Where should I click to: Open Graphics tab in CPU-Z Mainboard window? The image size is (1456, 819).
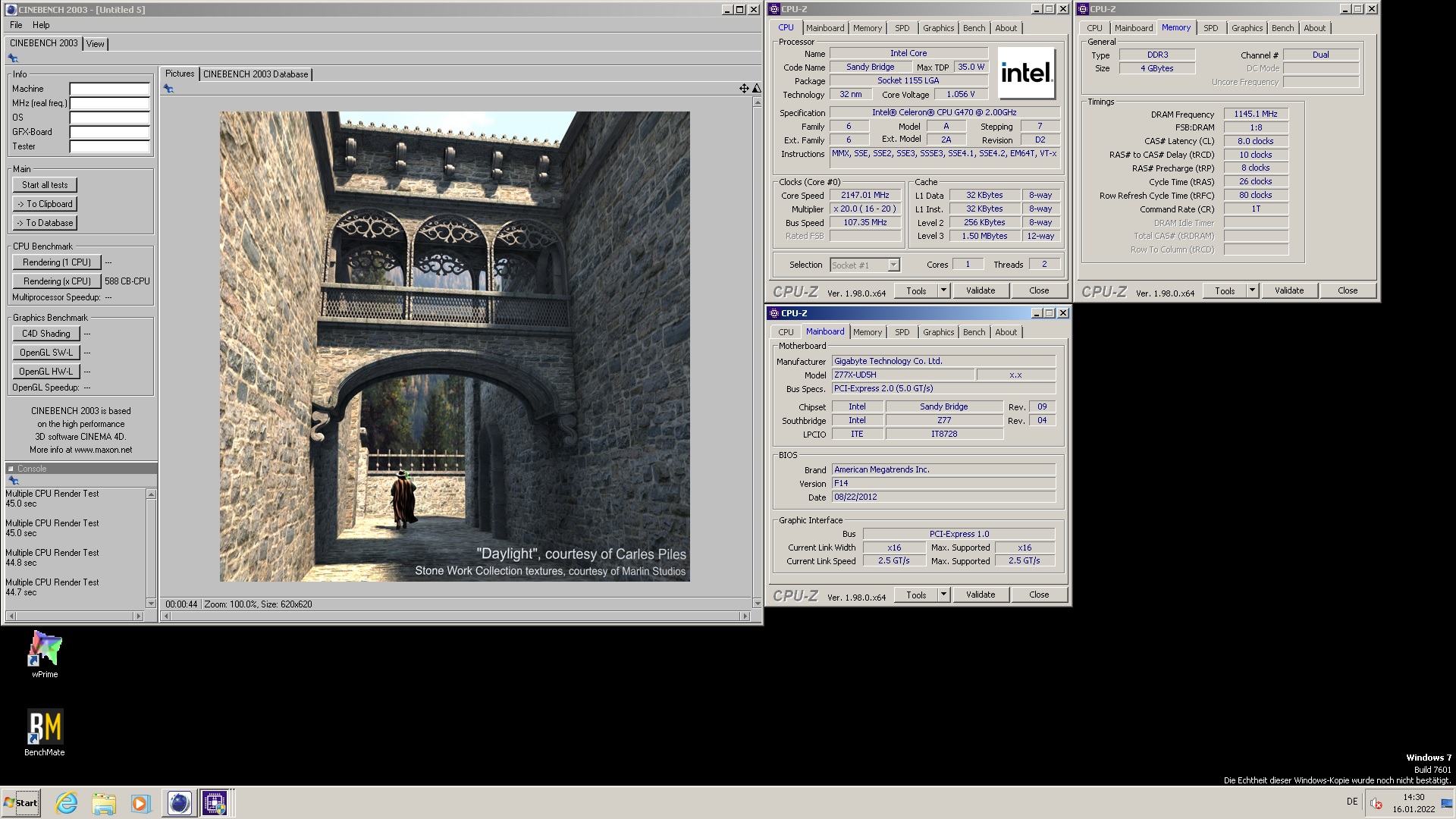pos(938,332)
